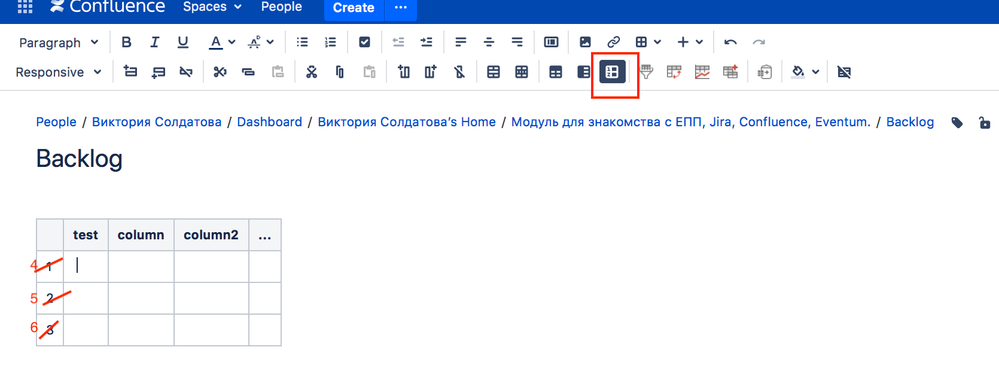Viewport: 999px width, 371px height.
Task: Open the Responsive table width dropdown
Action: tap(59, 72)
